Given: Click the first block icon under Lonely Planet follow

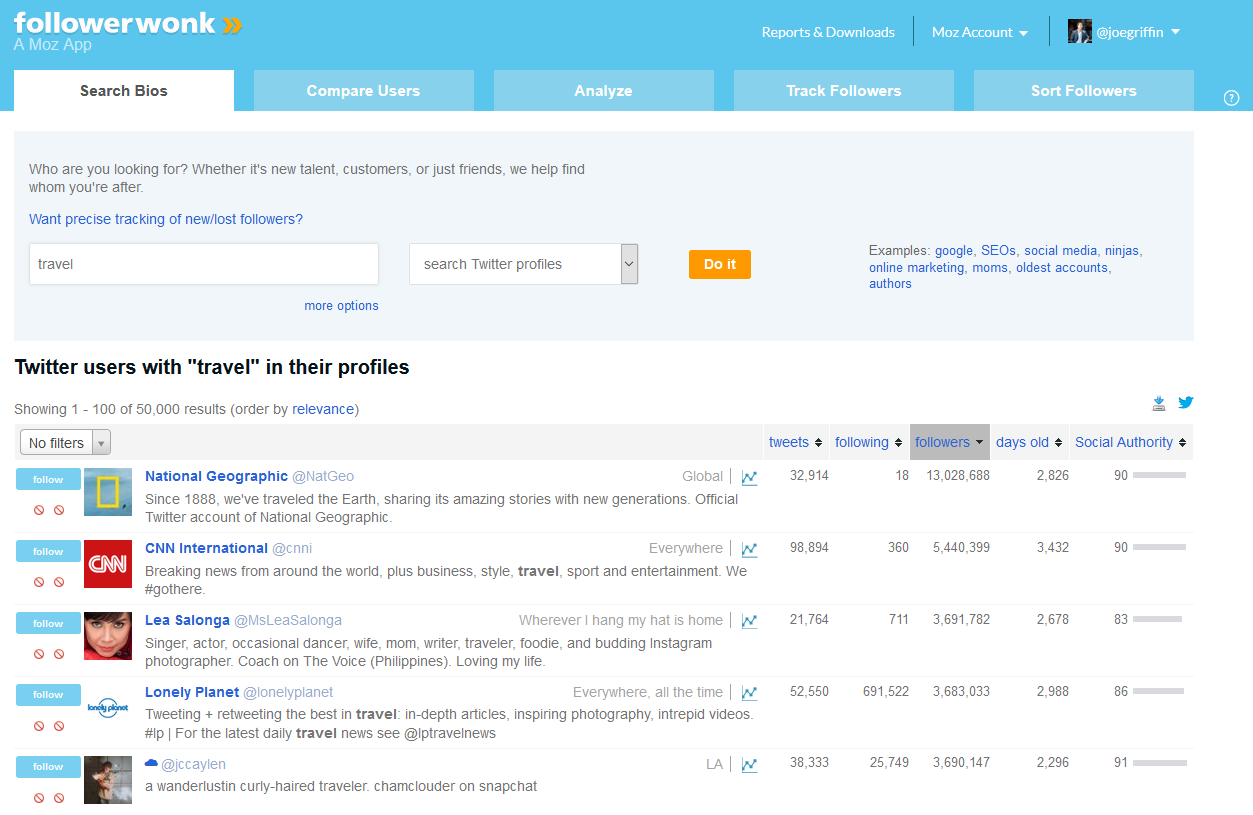Looking at the screenshot, I should pos(39,726).
